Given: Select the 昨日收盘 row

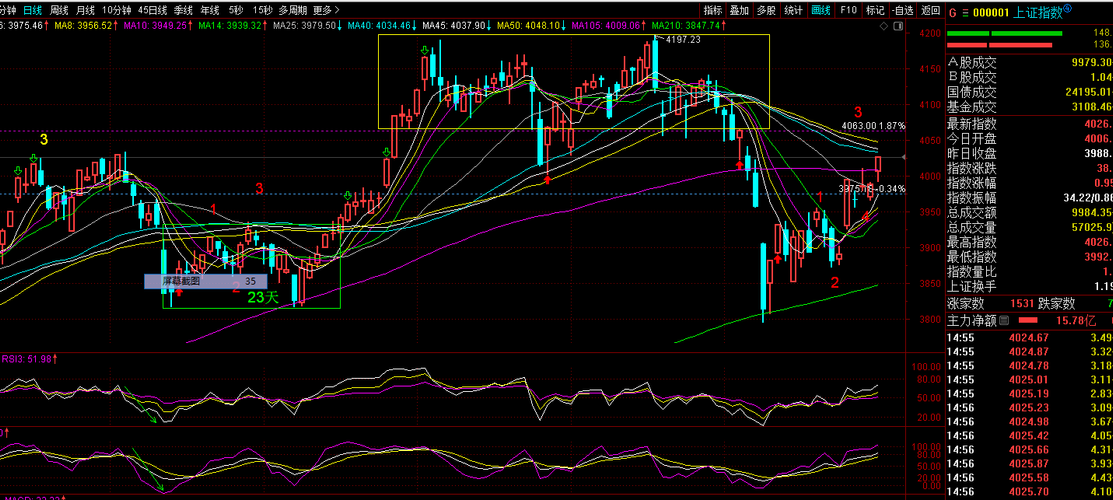Looking at the screenshot, I should 1029,153.
